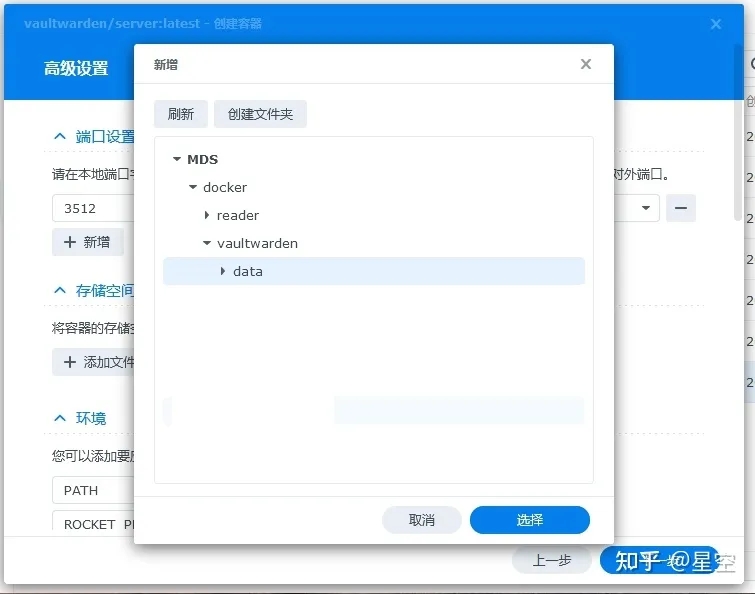755x594 pixels.
Task: Select the data folder
Action: [248, 271]
